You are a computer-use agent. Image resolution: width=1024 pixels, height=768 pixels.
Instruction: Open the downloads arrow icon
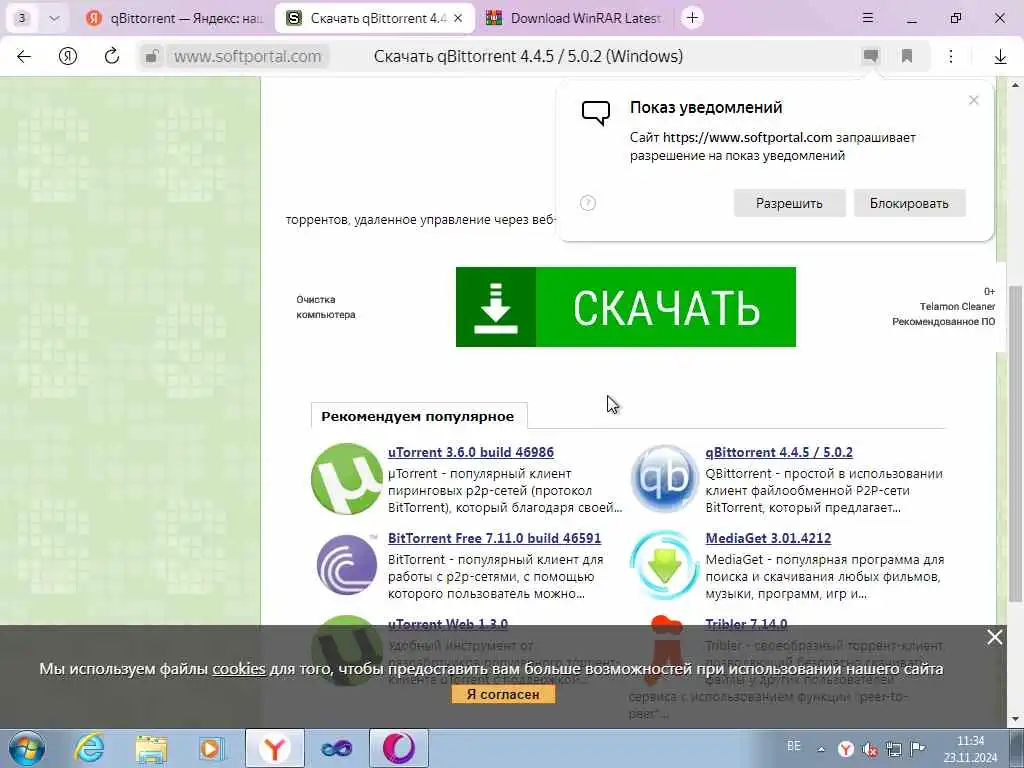pos(1000,57)
